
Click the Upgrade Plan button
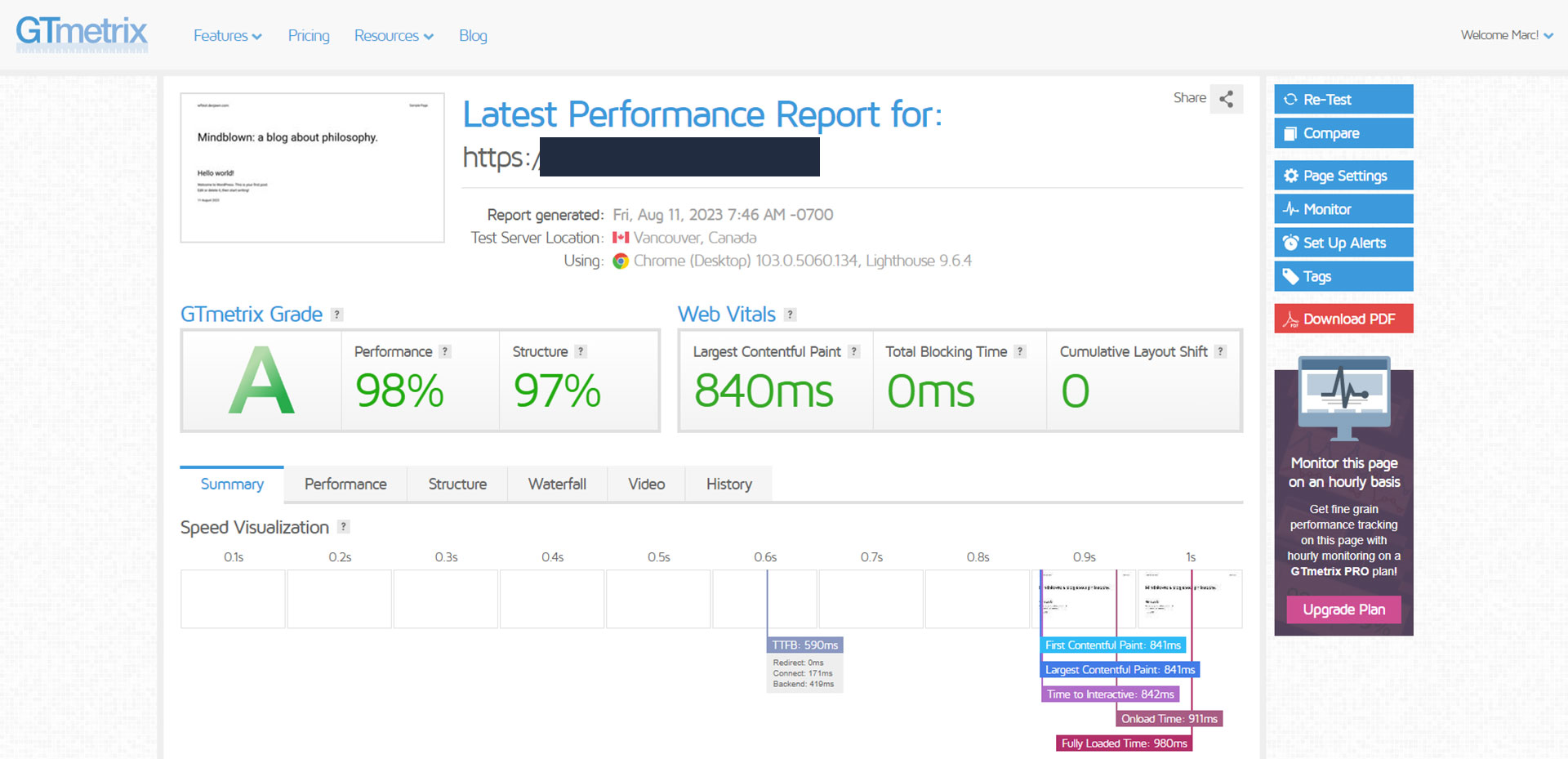1343,609
